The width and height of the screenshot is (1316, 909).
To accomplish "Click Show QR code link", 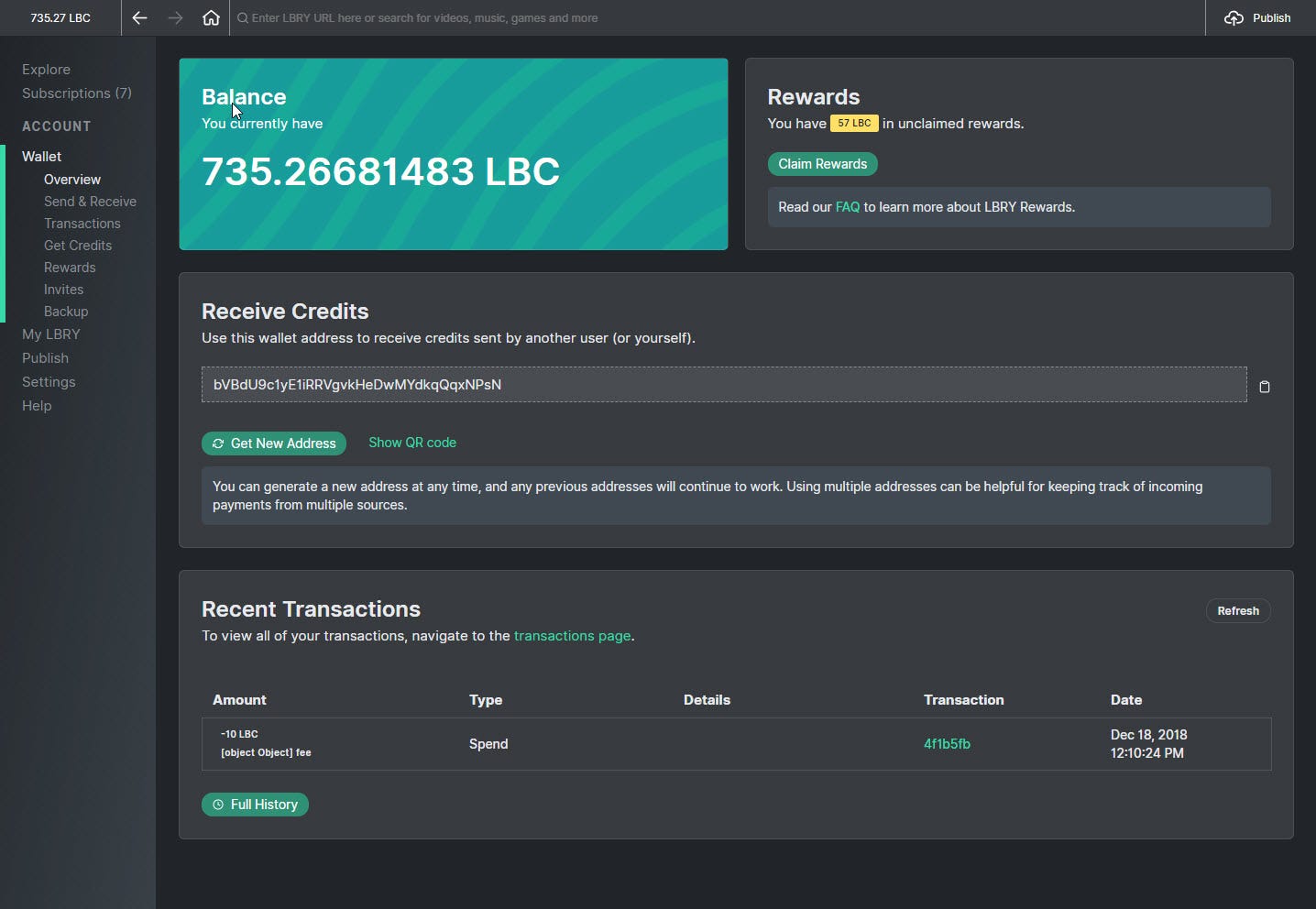I will [412, 443].
